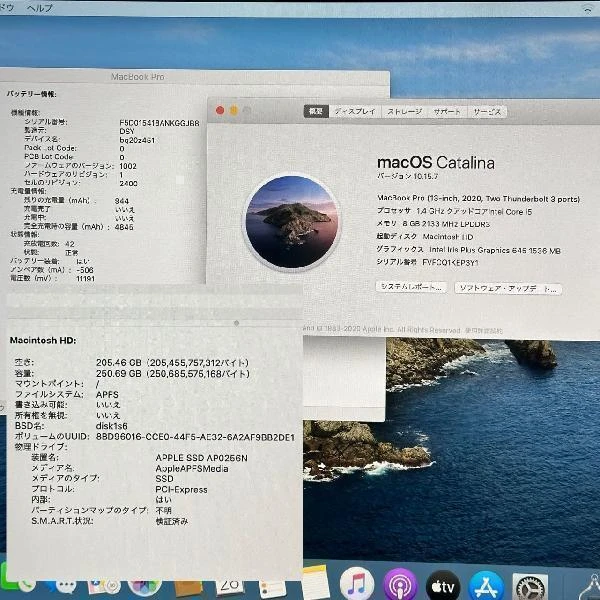Open the Contacts book icon in Dock
This screenshot has width=600, height=600.
(x=188, y=588)
